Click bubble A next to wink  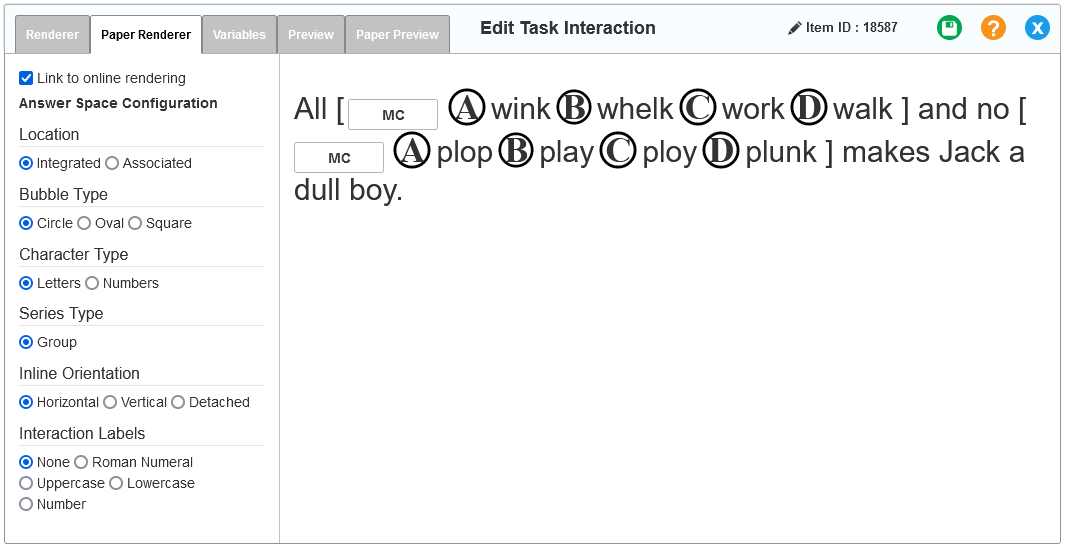click(467, 108)
